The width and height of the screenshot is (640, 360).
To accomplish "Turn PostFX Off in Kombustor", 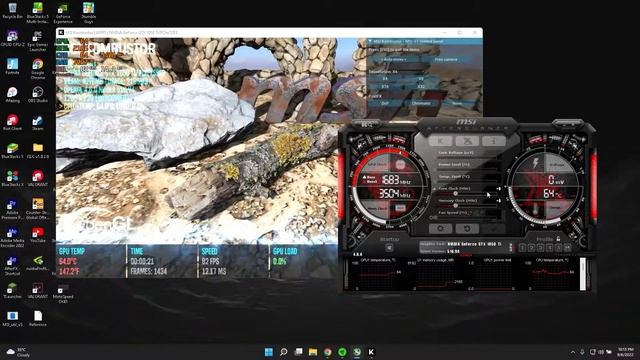I will (385, 103).
